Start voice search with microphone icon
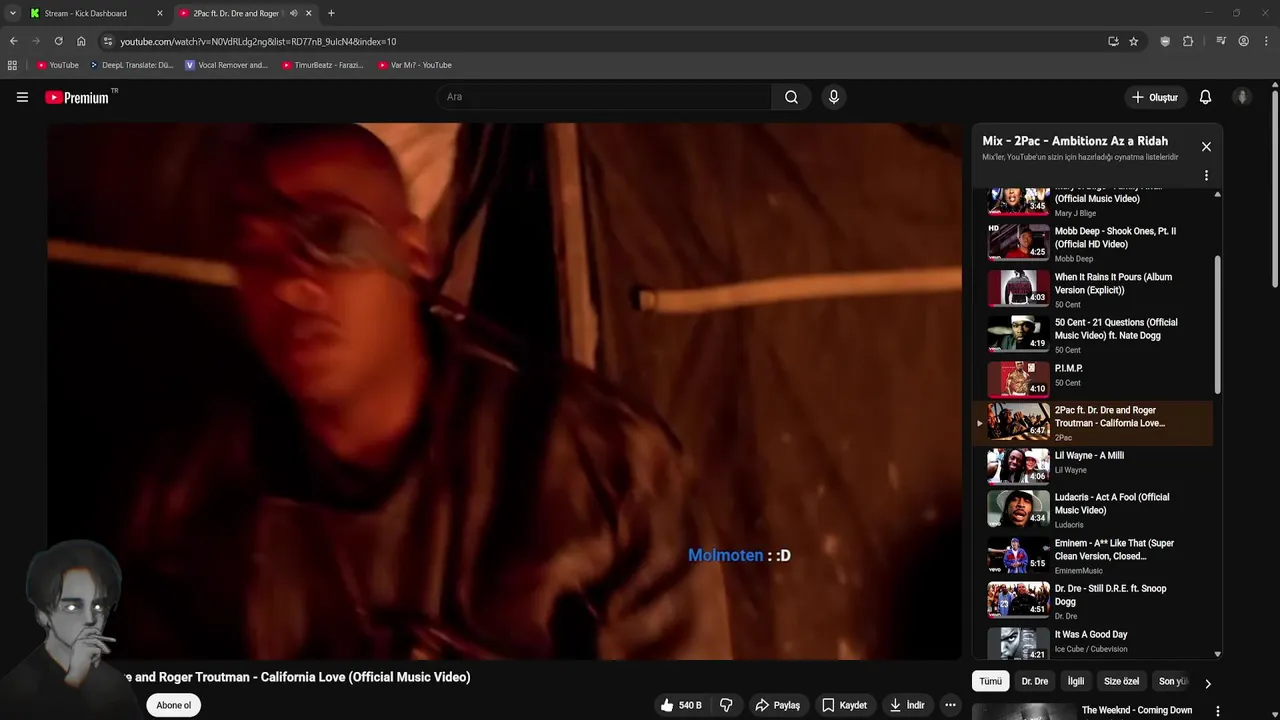1280x720 pixels. (833, 97)
